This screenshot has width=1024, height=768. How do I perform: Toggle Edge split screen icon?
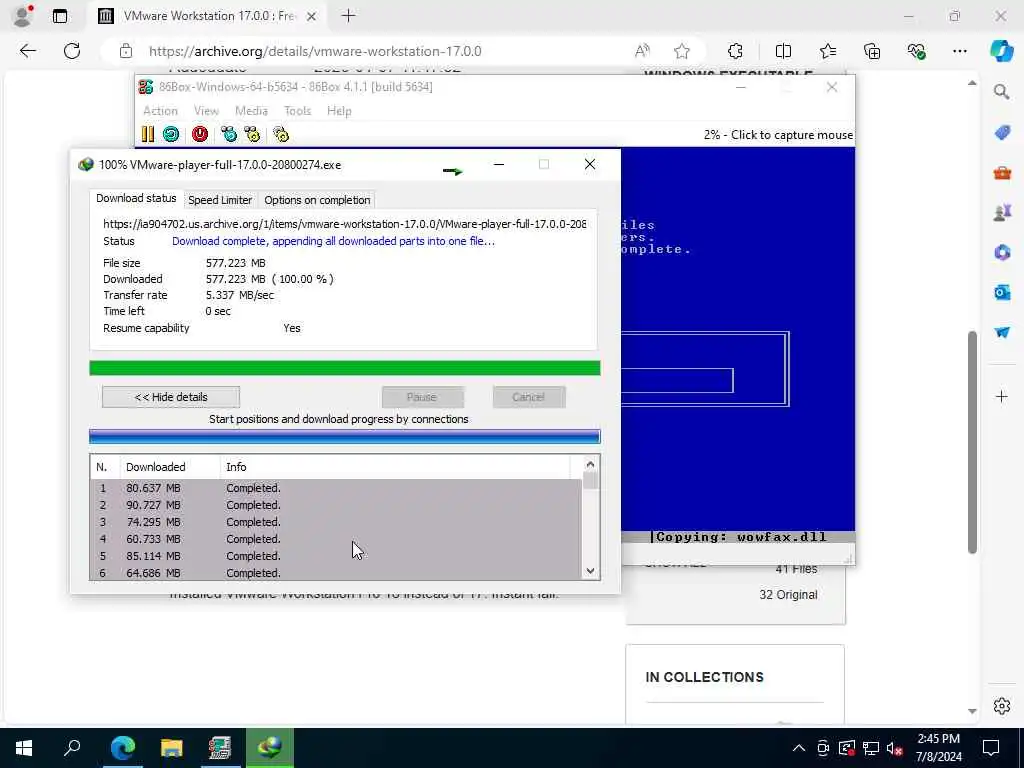coord(783,51)
